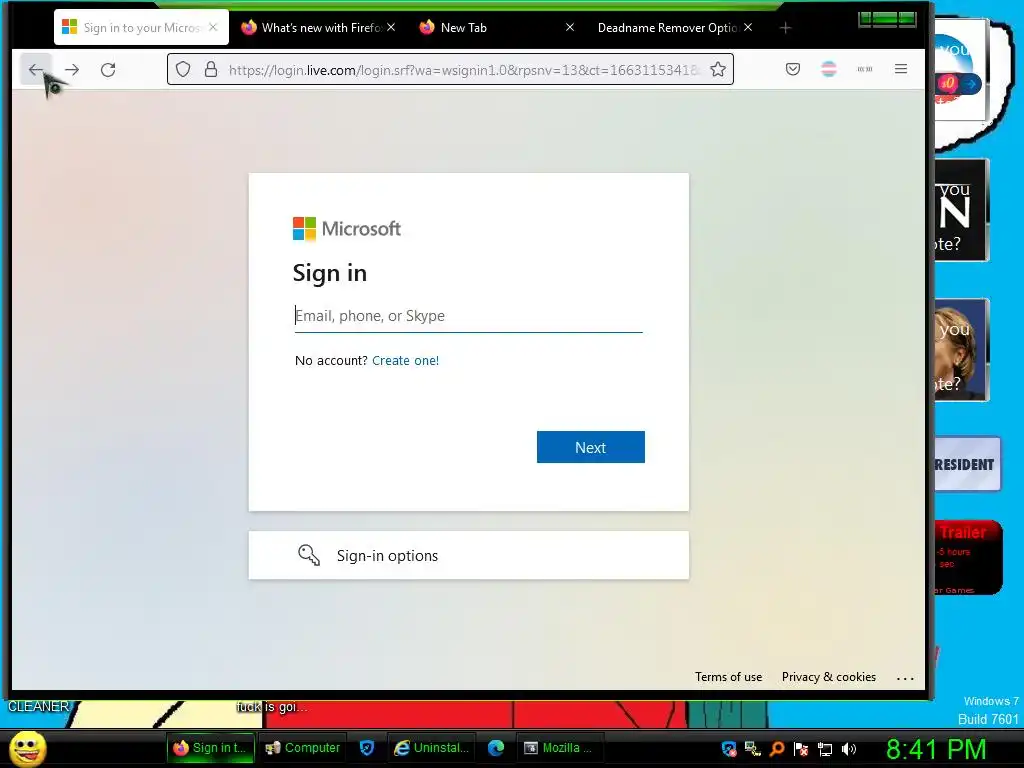Close the New Tab tab
The image size is (1024, 768).
[569, 27]
